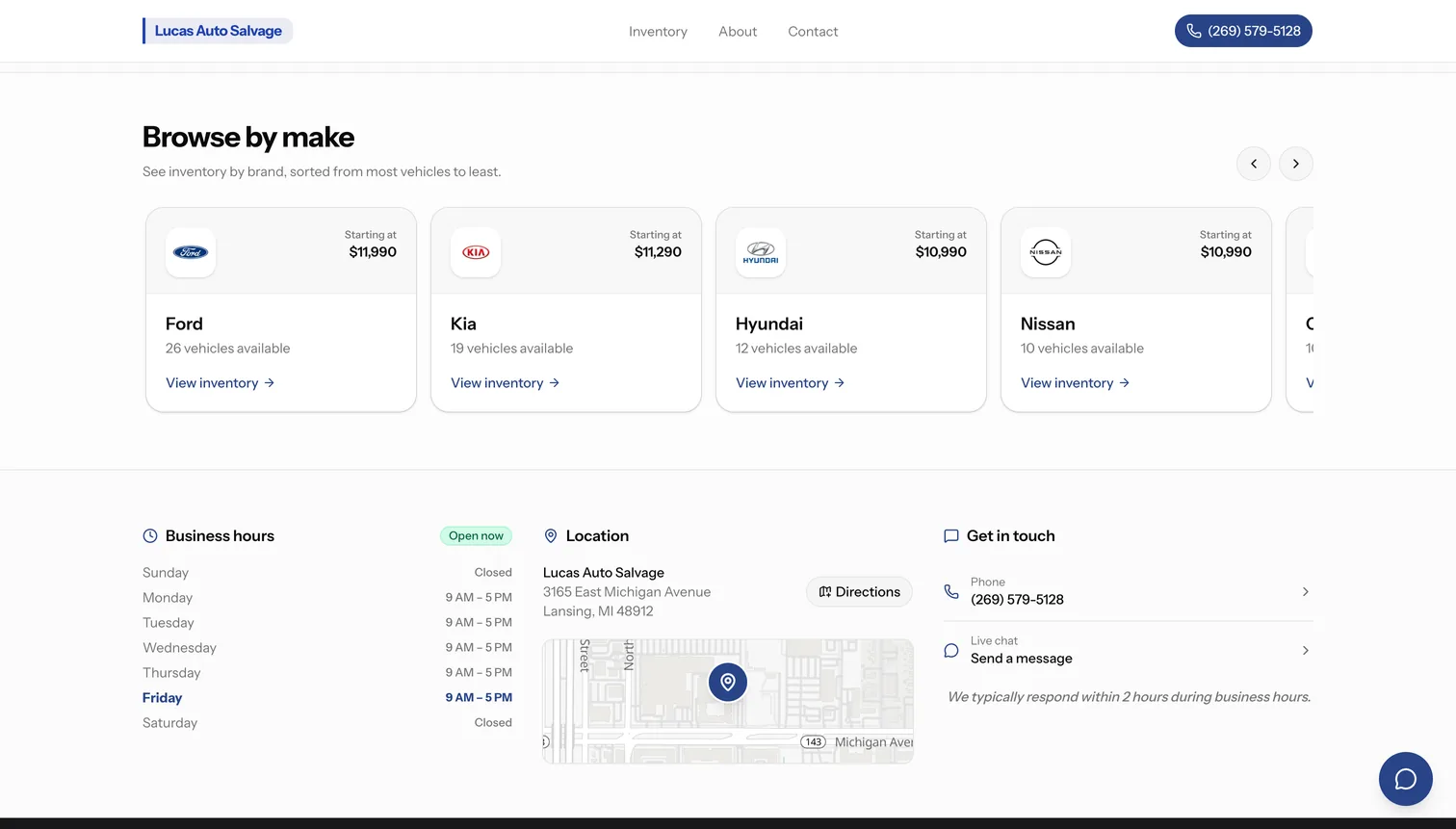This screenshot has height=829, width=1456.
Task: Click the map pin marker on the map
Action: (728, 682)
